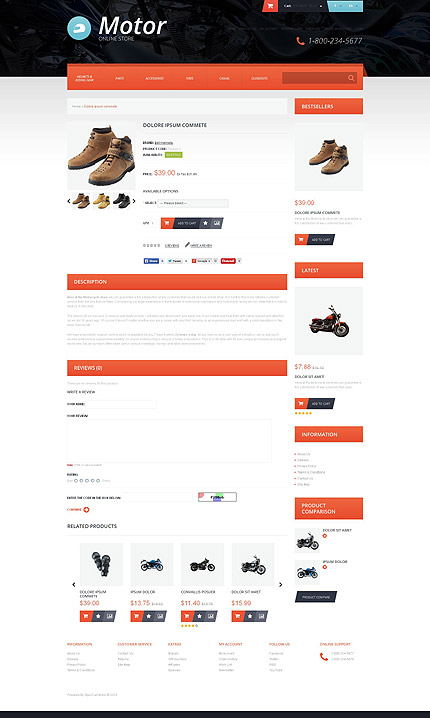430x718 pixels.
Task: Expand the Cart dropdown in header
Action: click(x=302, y=6)
